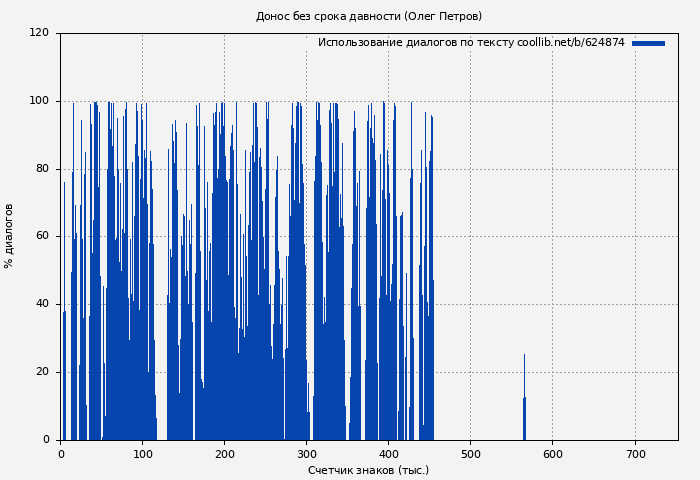Click the "Счетчик знаков (тыс.)" axis label
This screenshot has width=700, height=480.
tap(368, 470)
